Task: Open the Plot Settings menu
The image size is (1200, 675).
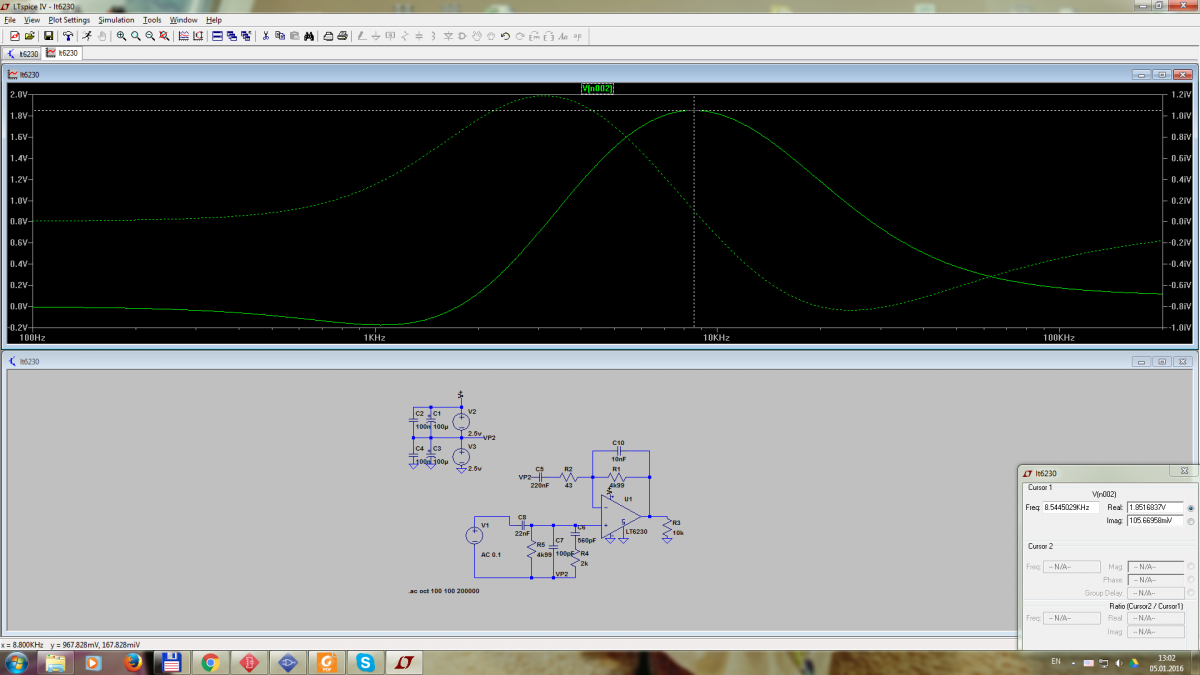Action: click(x=69, y=20)
